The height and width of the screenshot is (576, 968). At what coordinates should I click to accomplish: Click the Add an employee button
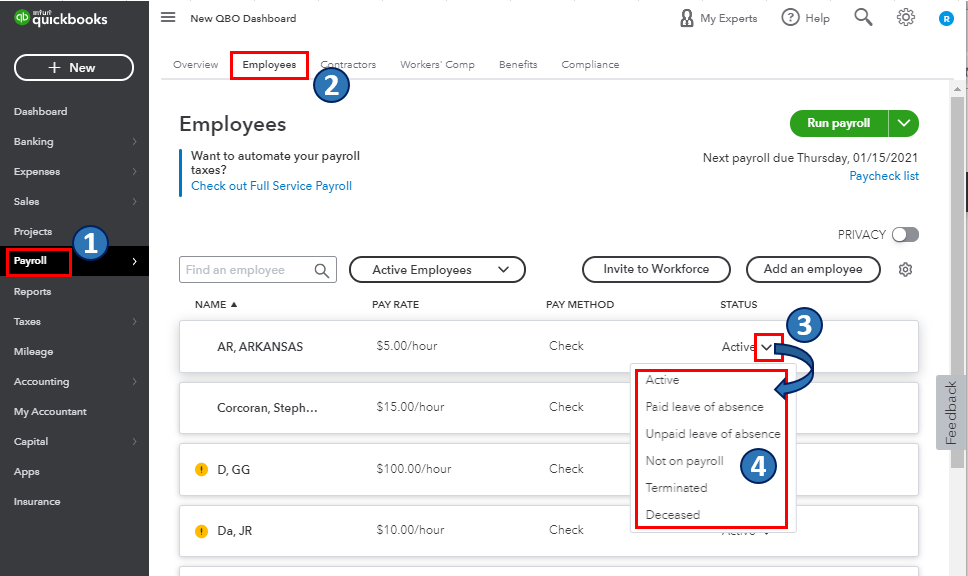pyautogui.click(x=813, y=269)
